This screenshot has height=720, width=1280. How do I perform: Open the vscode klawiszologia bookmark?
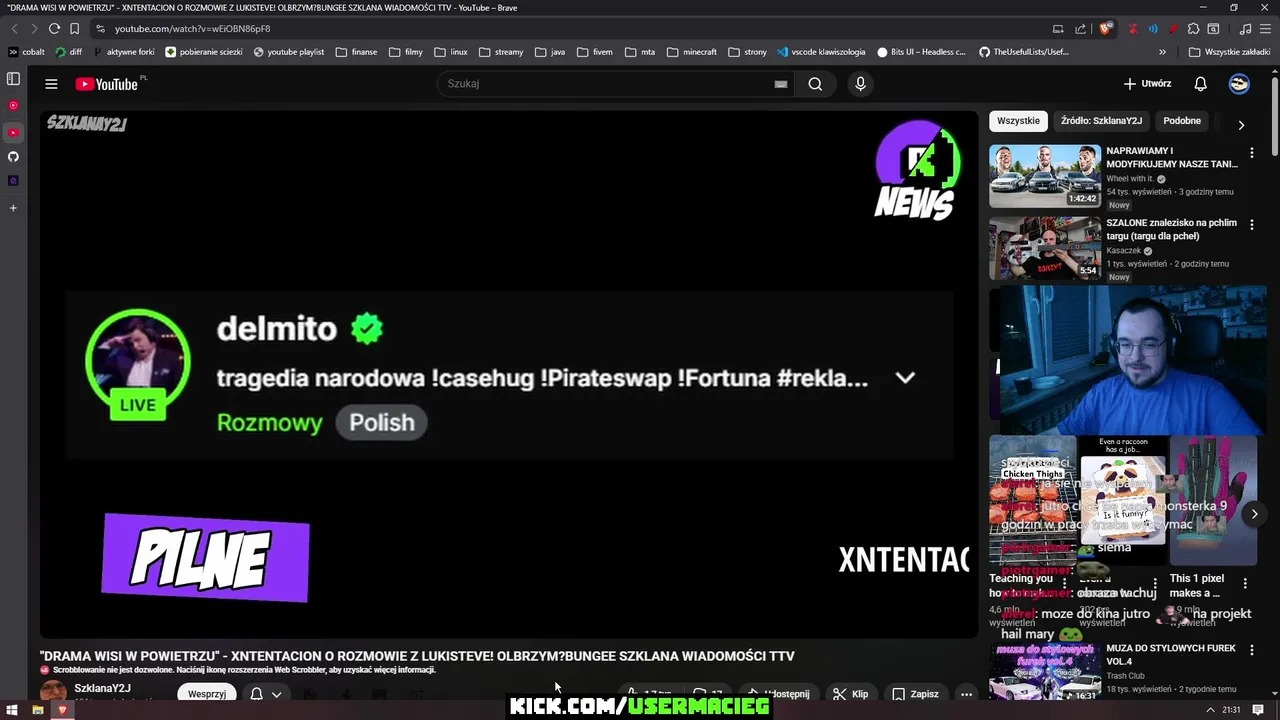[x=821, y=52]
